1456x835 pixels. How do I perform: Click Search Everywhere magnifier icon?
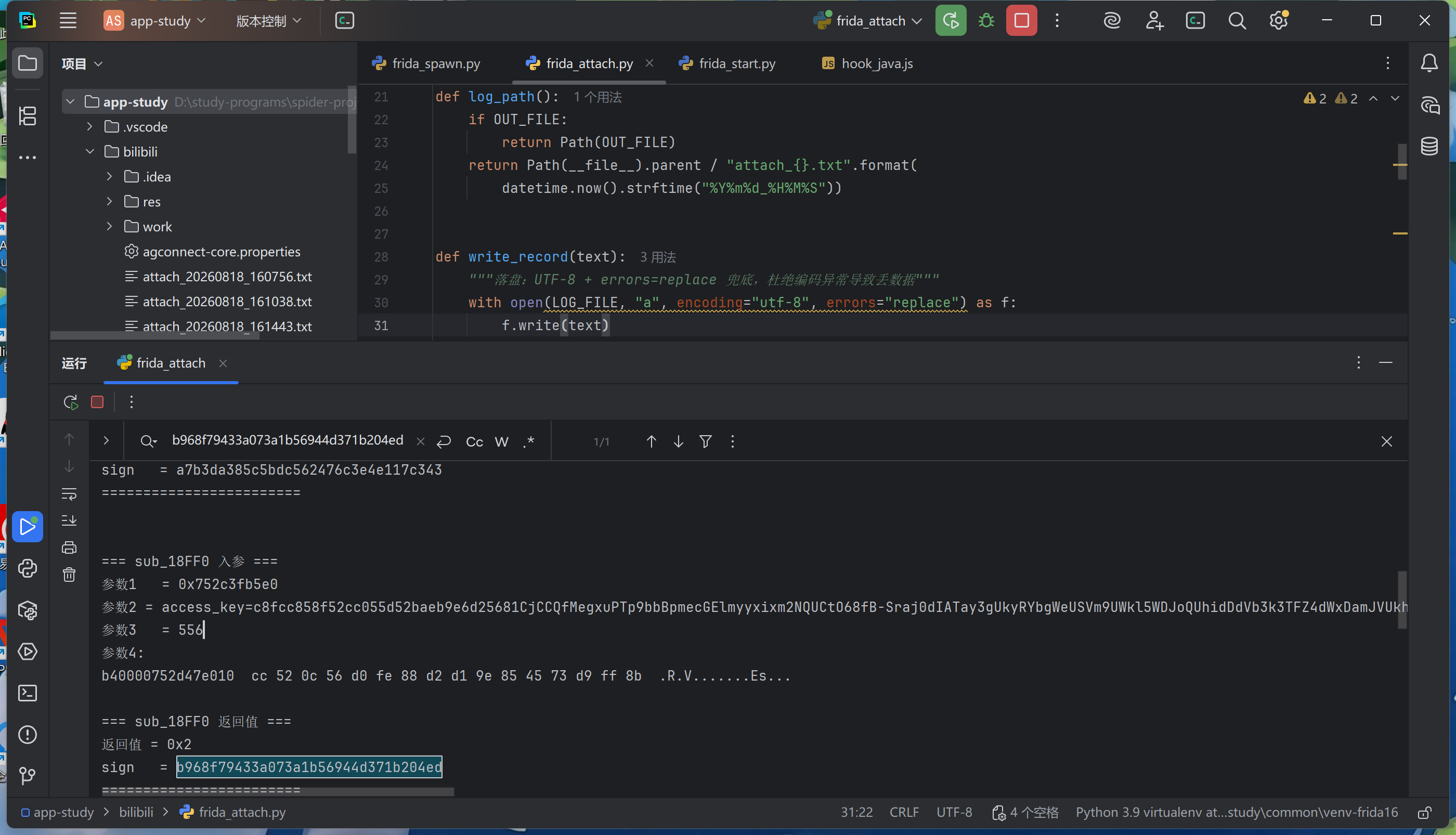tap(1237, 21)
